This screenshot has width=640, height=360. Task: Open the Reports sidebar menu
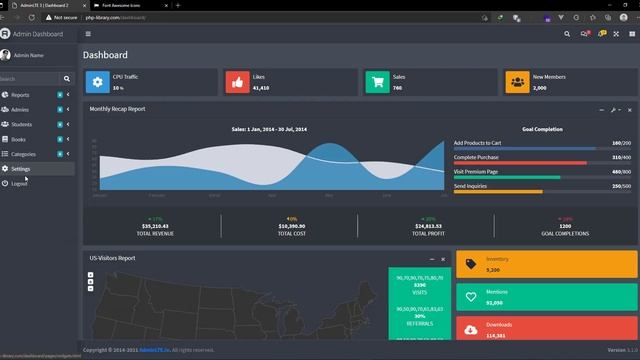37,95
